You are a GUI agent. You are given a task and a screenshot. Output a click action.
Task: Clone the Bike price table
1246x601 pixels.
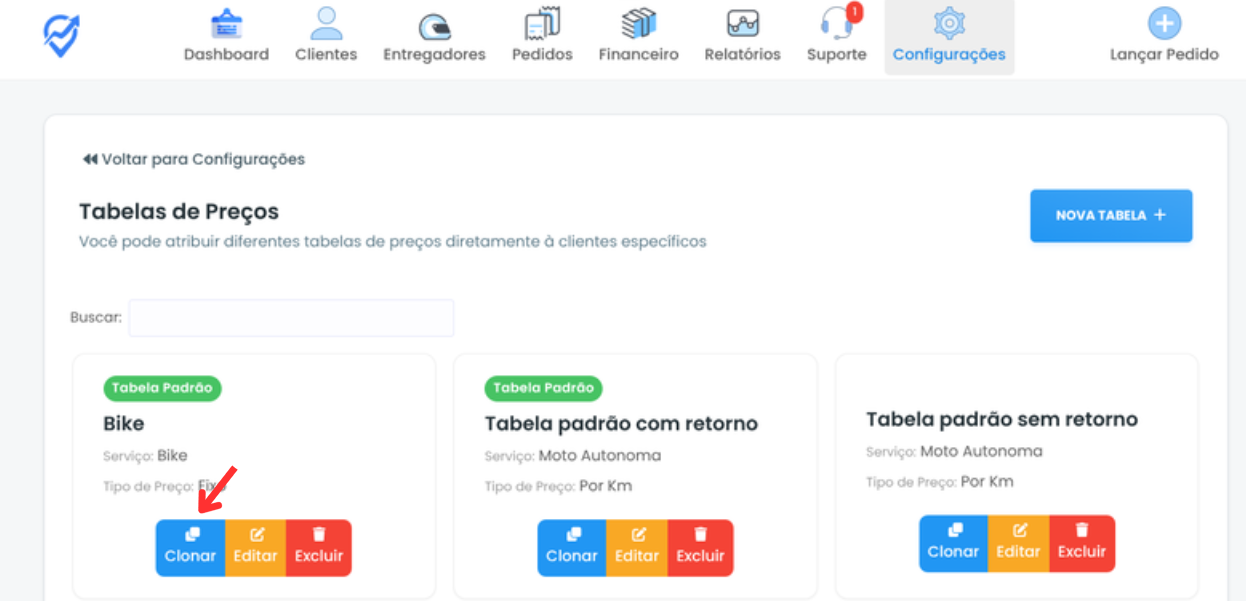click(190, 547)
